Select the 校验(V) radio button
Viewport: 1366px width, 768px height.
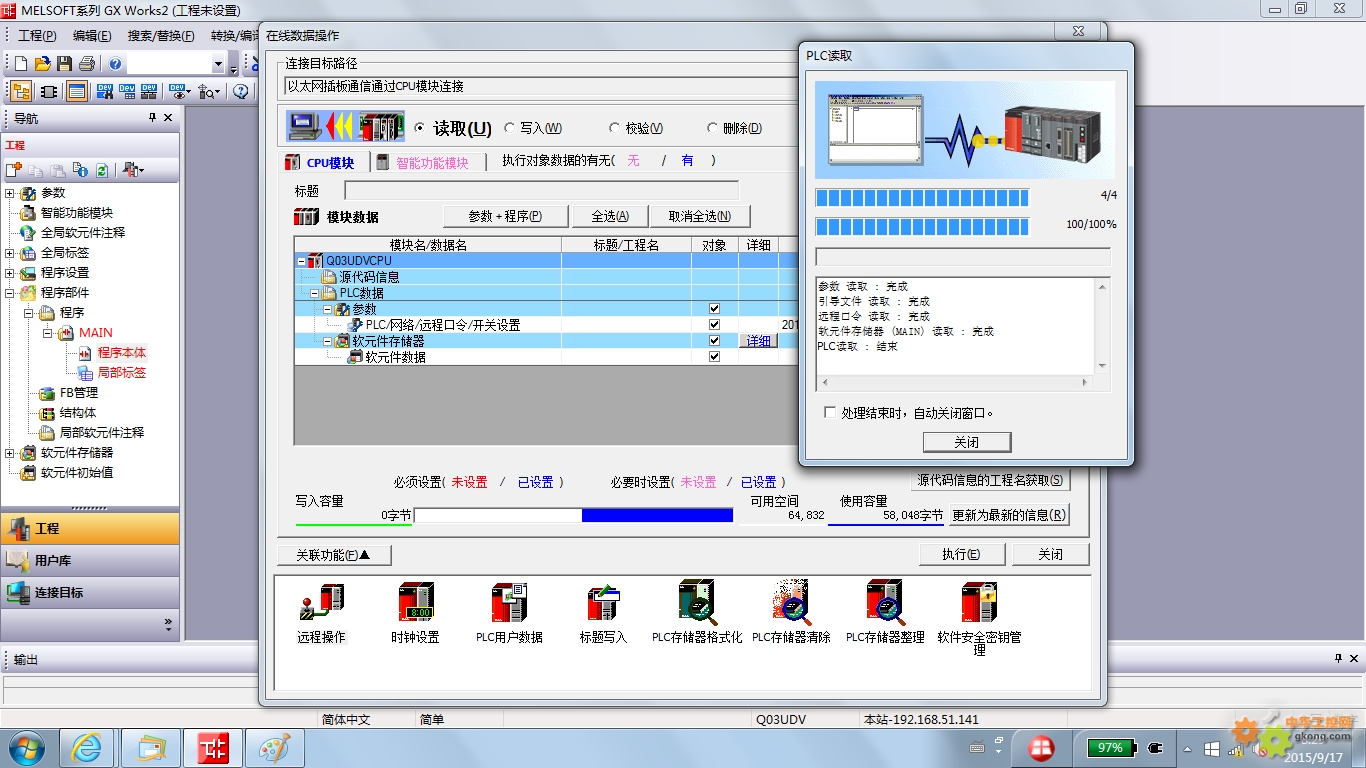click(x=614, y=128)
